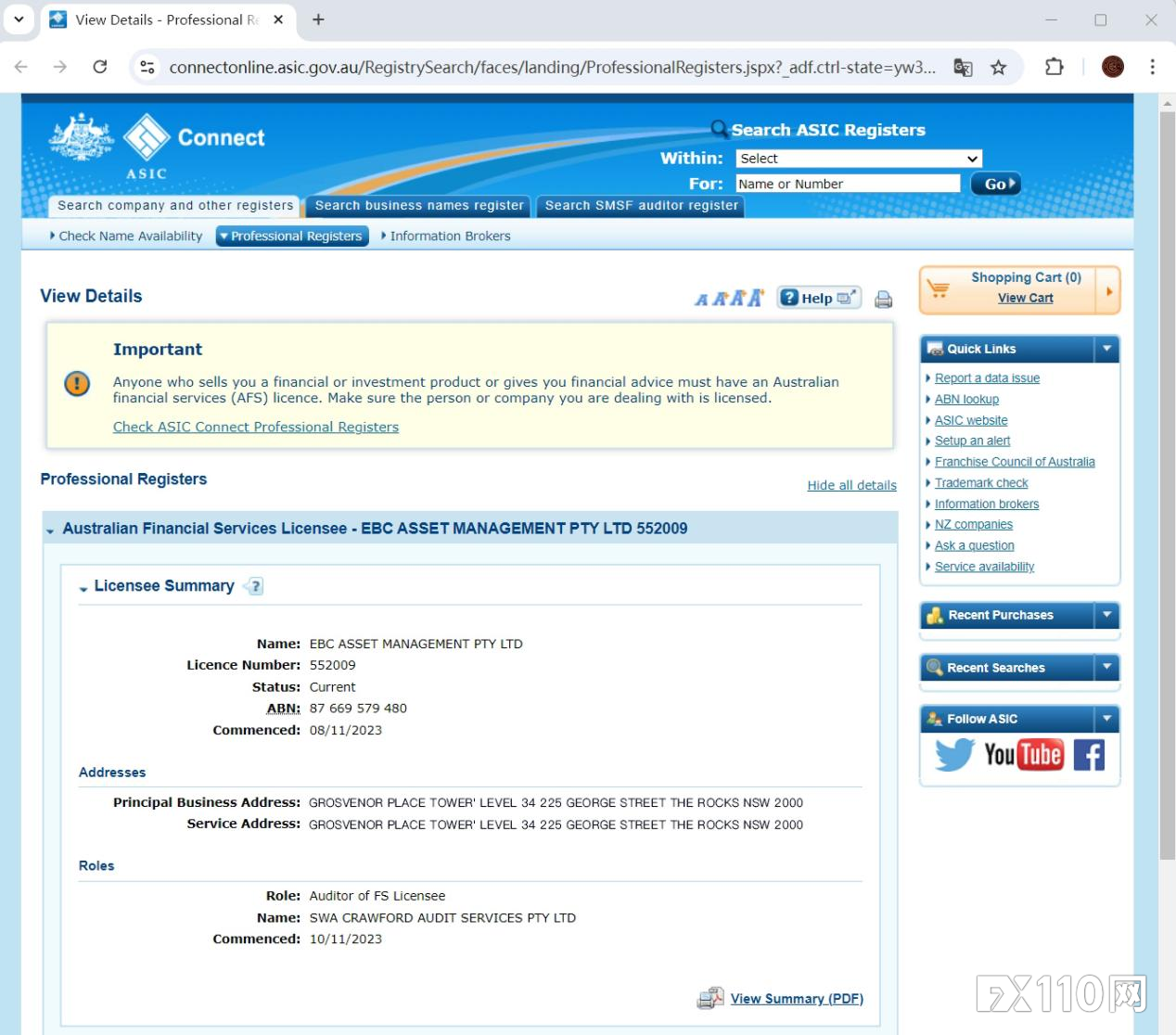This screenshot has width=1176, height=1035.
Task: Select the Professional Registers menu item
Action: click(292, 236)
